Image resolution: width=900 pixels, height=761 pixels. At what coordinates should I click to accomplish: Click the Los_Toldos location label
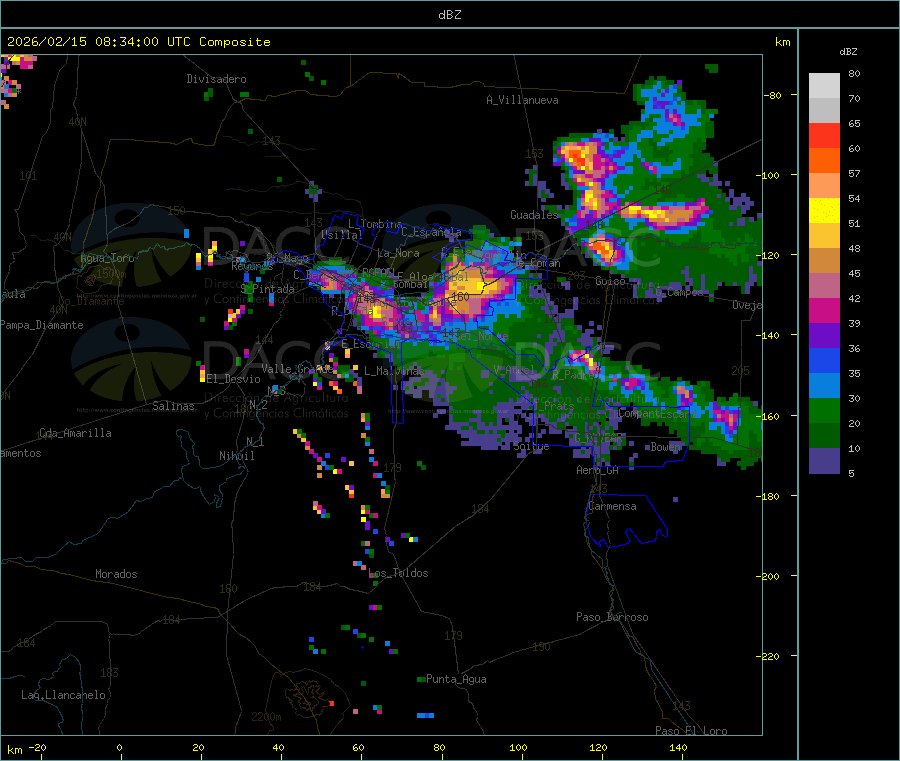[399, 573]
